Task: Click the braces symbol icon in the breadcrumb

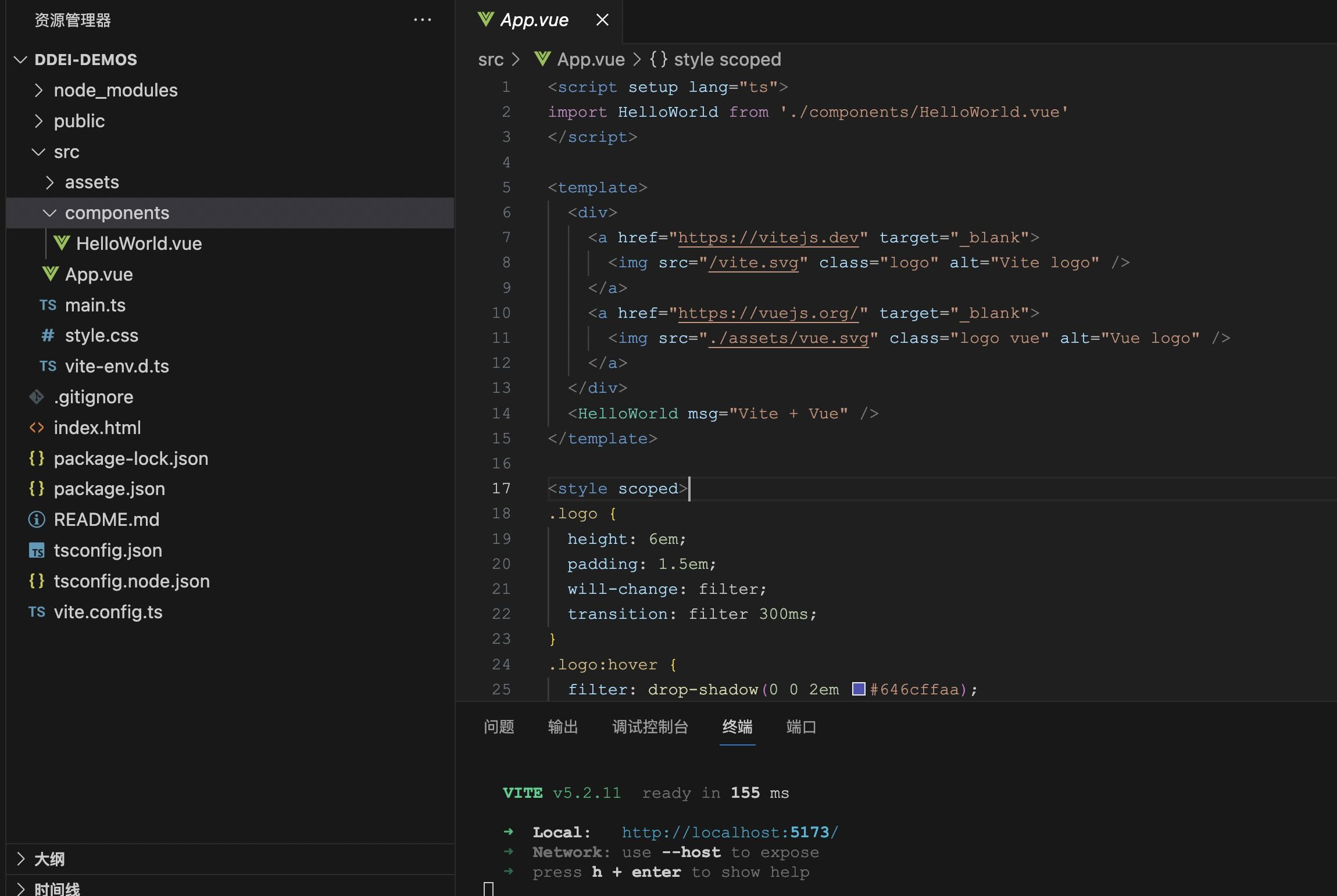Action: click(x=658, y=59)
